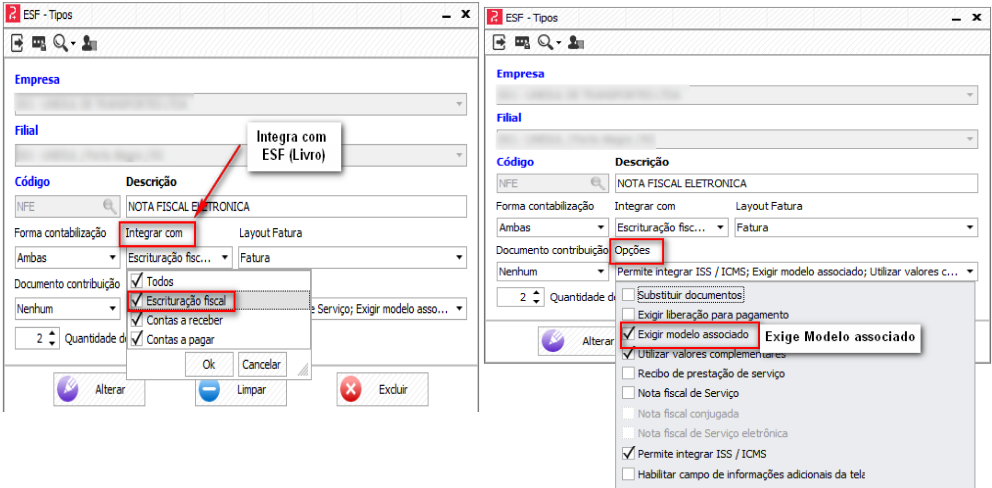The image size is (992, 488).
Task: Uncheck Permite integrar ISS / ICMS
Action: click(x=628, y=453)
